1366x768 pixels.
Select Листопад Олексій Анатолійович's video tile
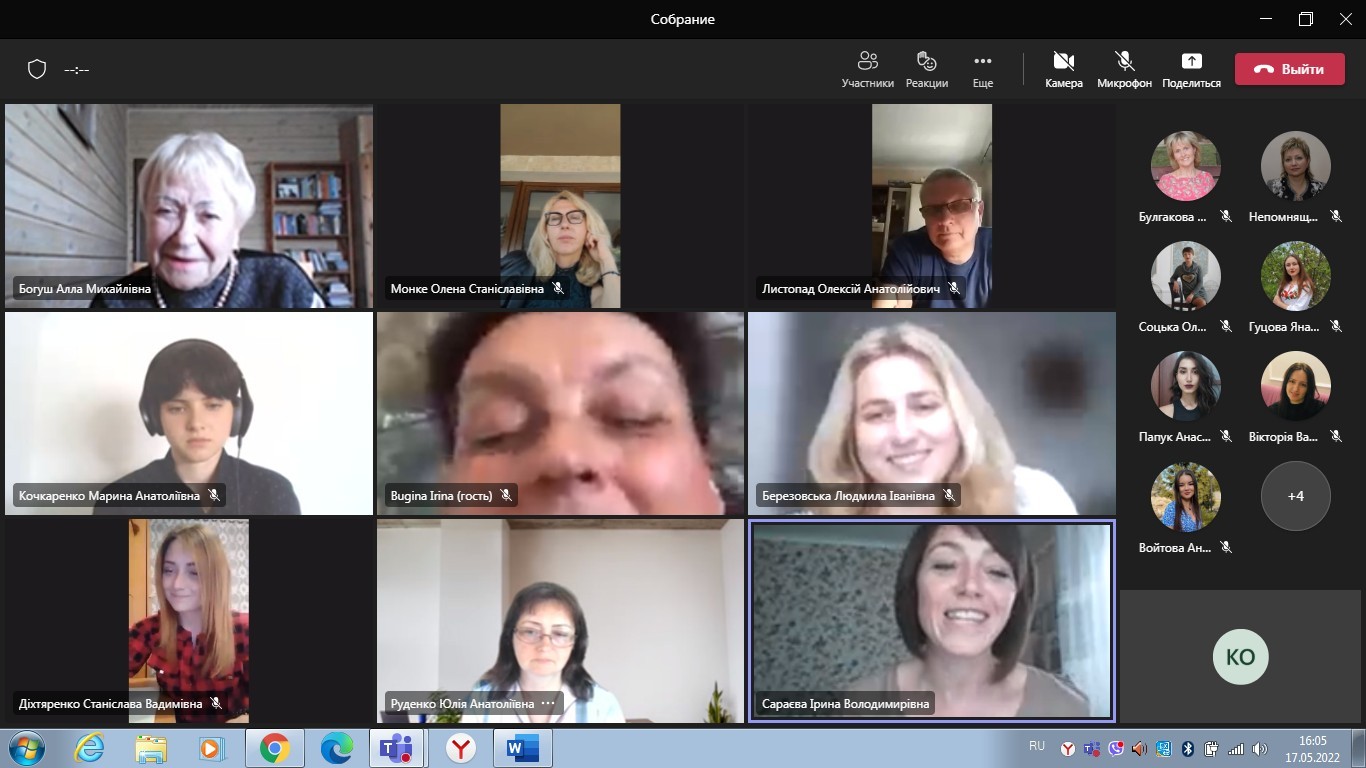click(x=932, y=206)
